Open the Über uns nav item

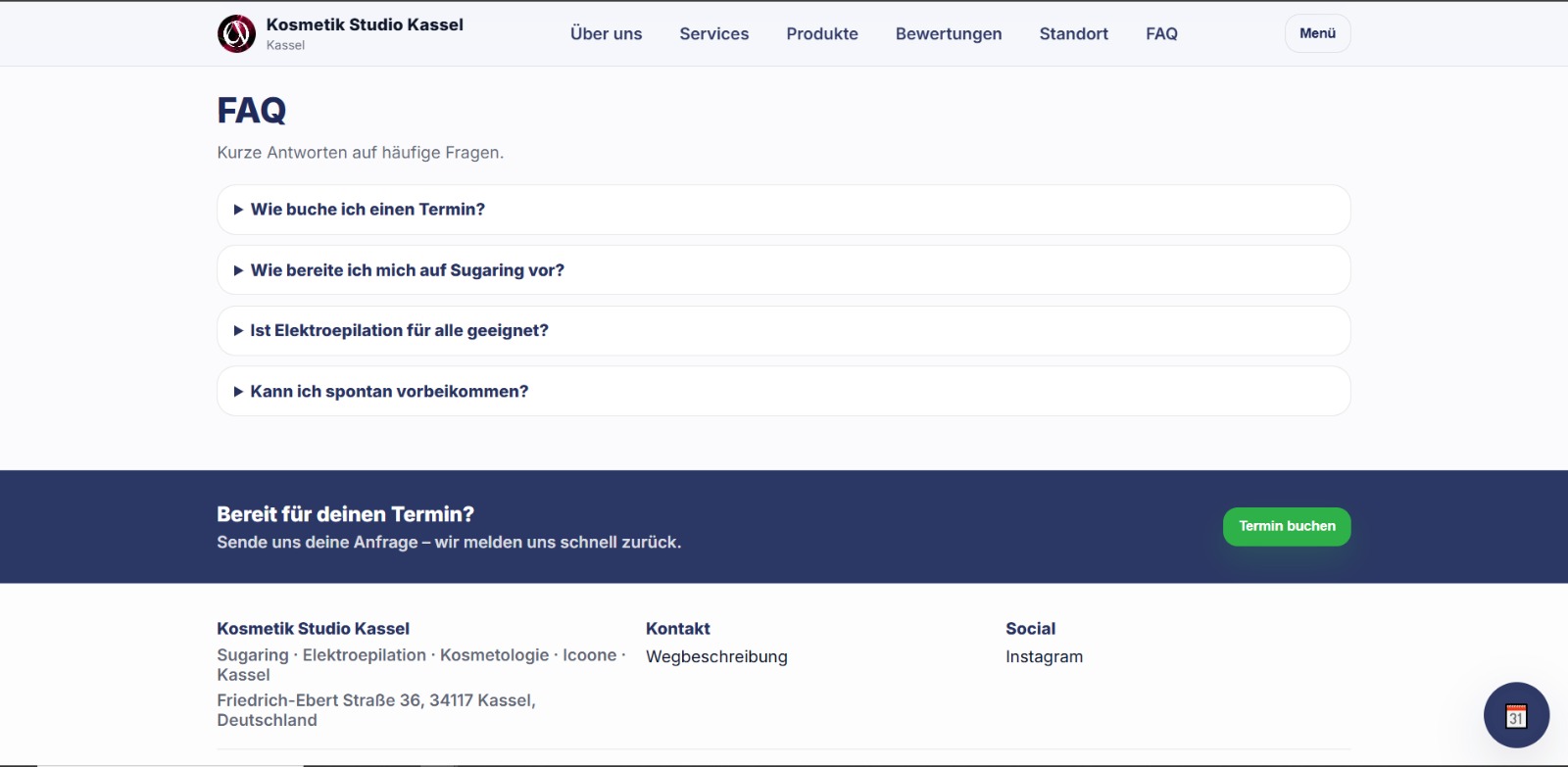[606, 34]
